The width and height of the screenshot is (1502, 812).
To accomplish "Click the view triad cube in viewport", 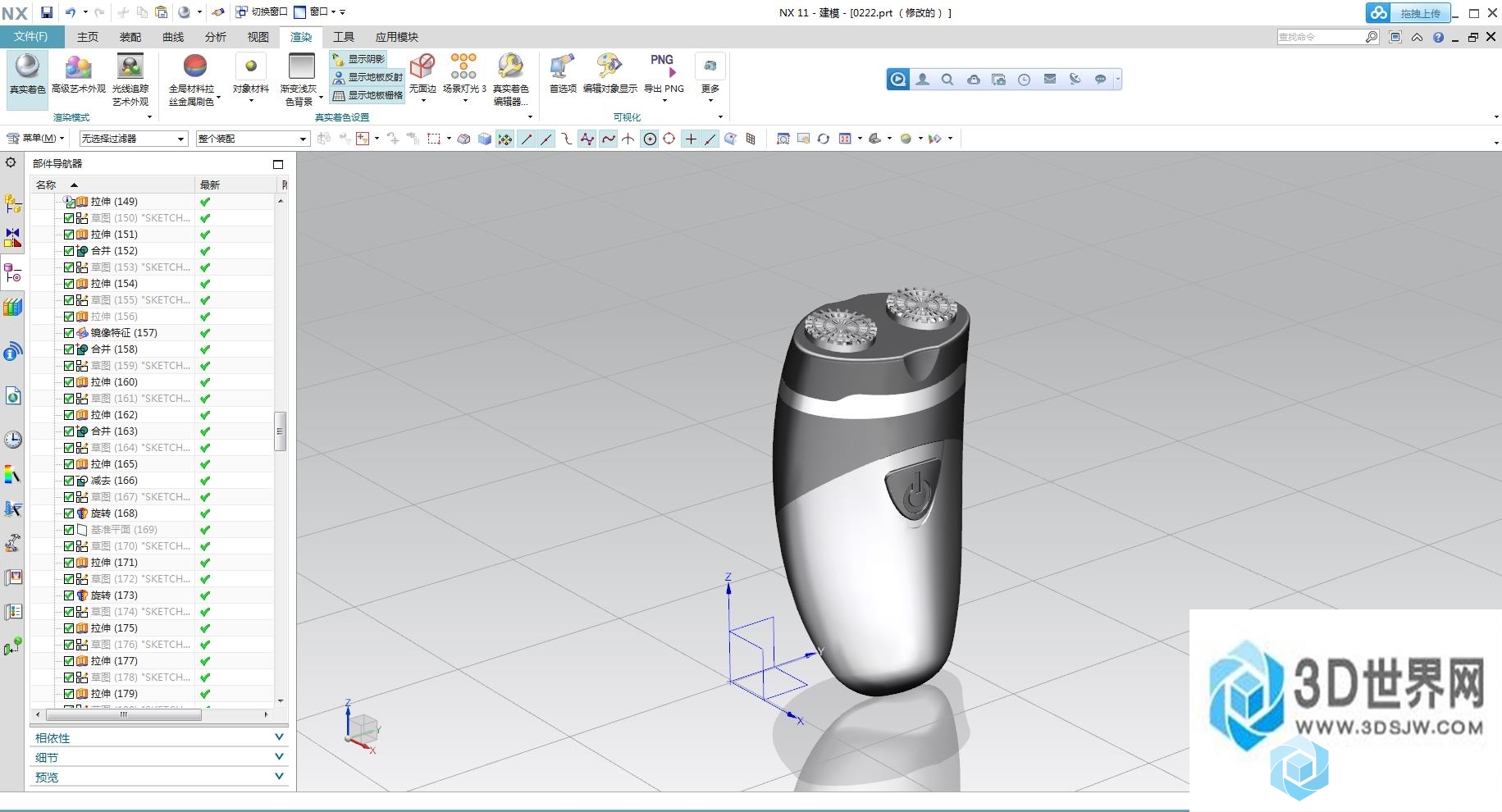I will pyautogui.click(x=362, y=728).
